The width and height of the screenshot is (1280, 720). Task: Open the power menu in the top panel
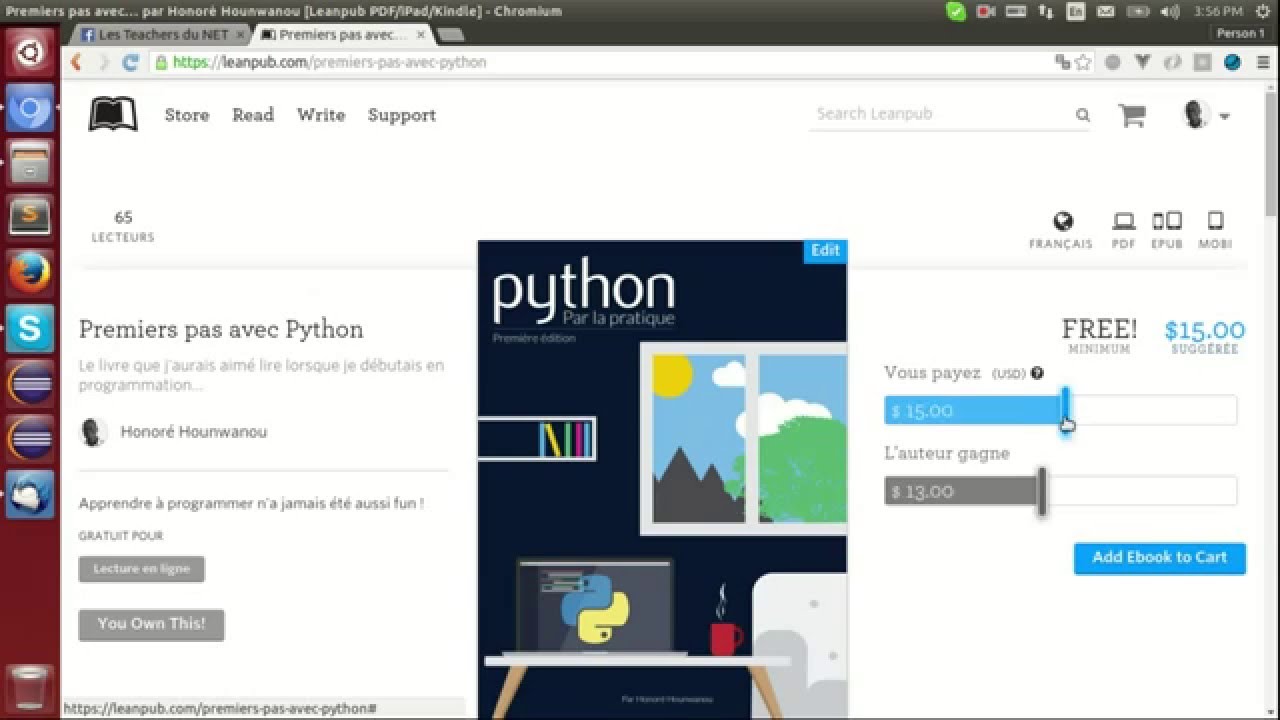click(x=1264, y=11)
